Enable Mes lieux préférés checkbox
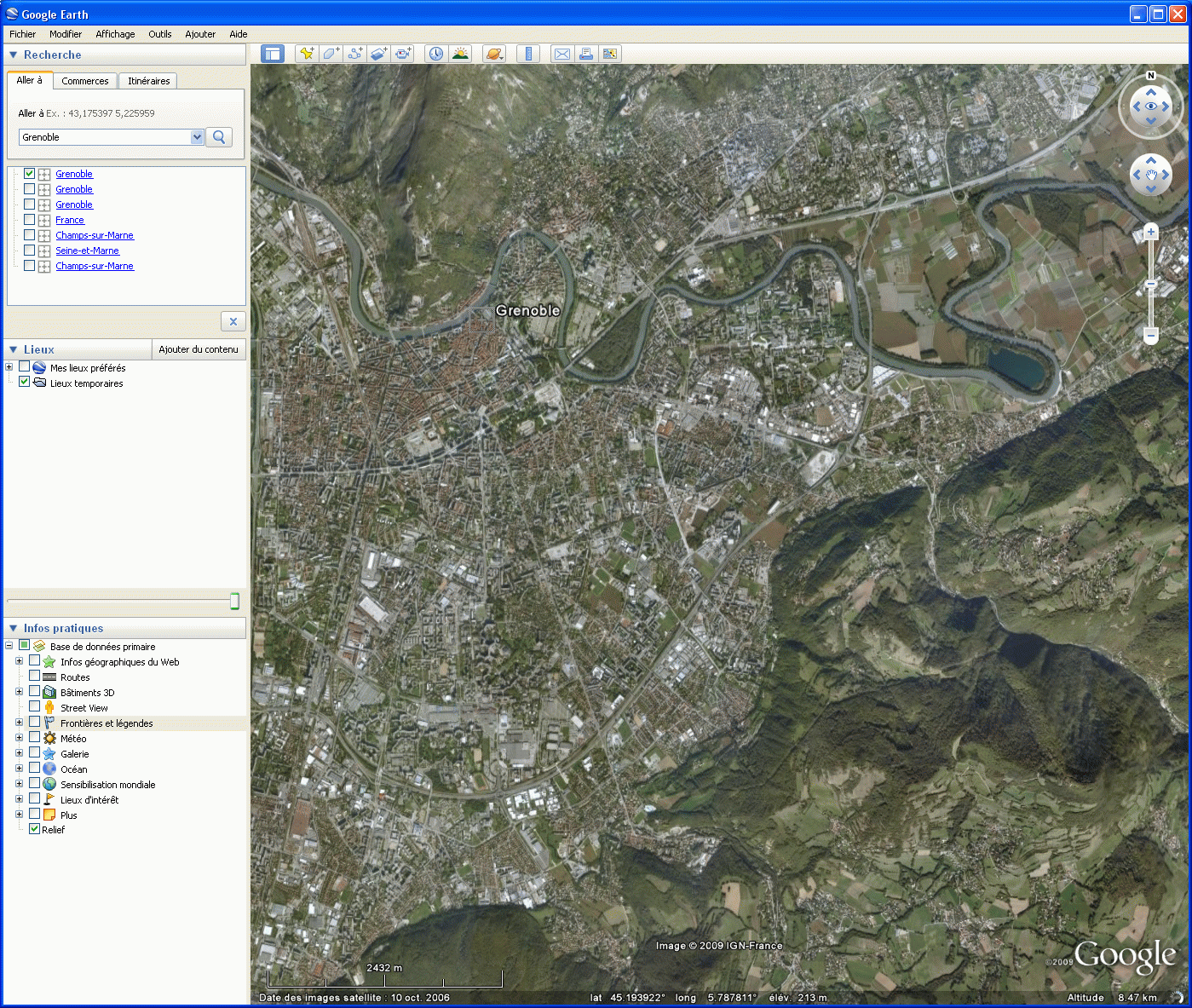This screenshot has height=1008, width=1192. [x=25, y=367]
